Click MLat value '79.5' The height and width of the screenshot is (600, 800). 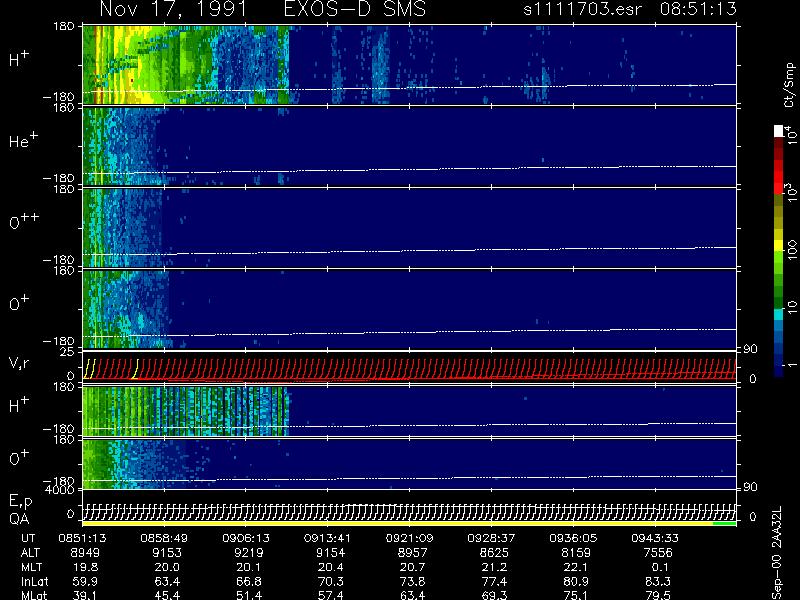pos(658,595)
